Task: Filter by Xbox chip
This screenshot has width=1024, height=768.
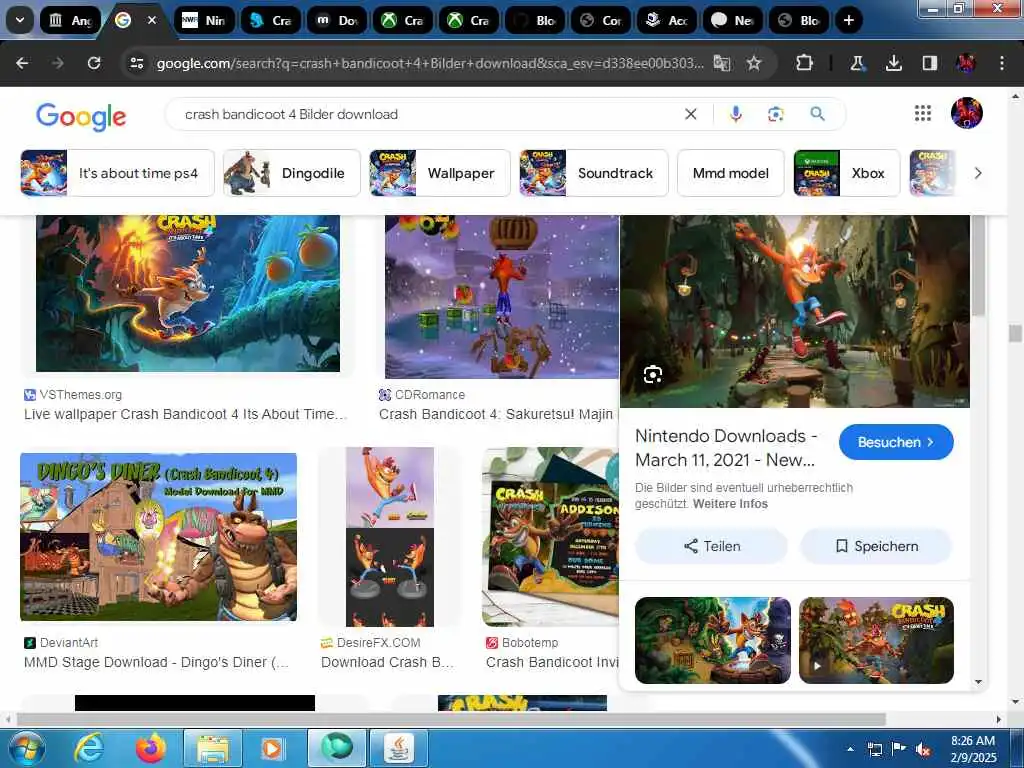Action: pyautogui.click(x=846, y=173)
